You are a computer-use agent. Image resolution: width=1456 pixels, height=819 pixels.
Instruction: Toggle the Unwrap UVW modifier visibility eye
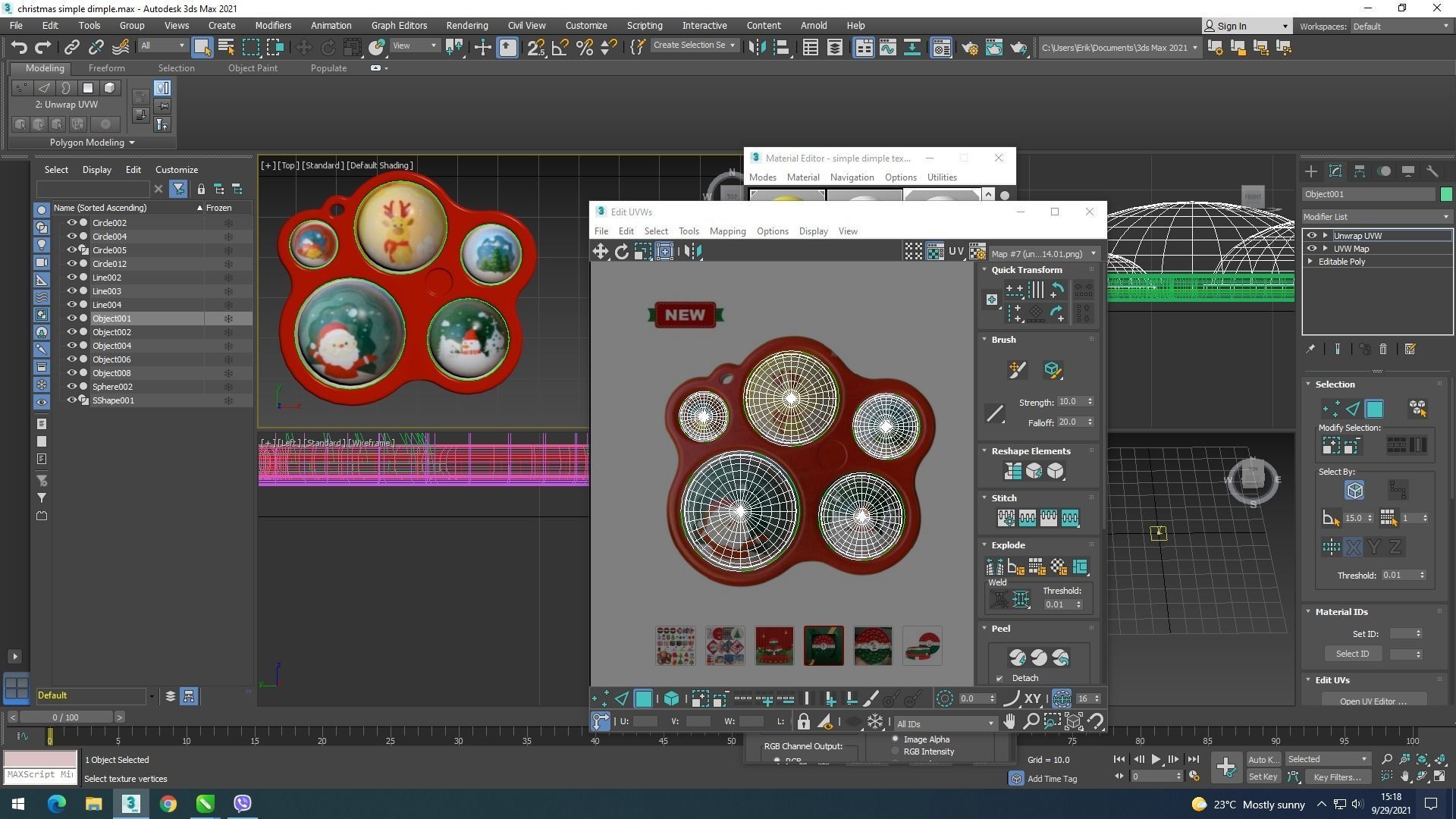(x=1311, y=236)
